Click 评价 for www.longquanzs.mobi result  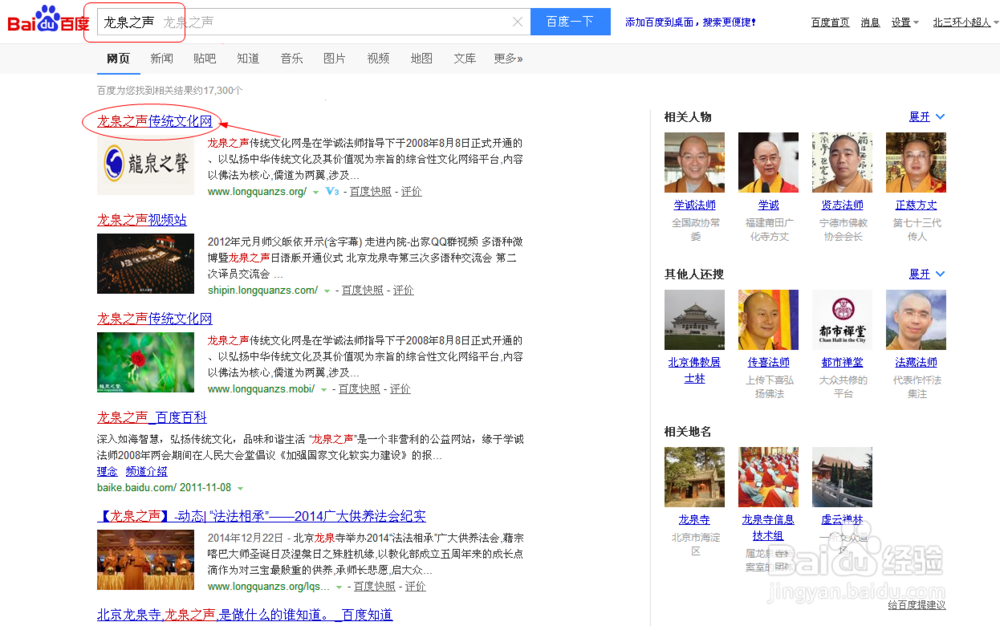(x=400, y=389)
